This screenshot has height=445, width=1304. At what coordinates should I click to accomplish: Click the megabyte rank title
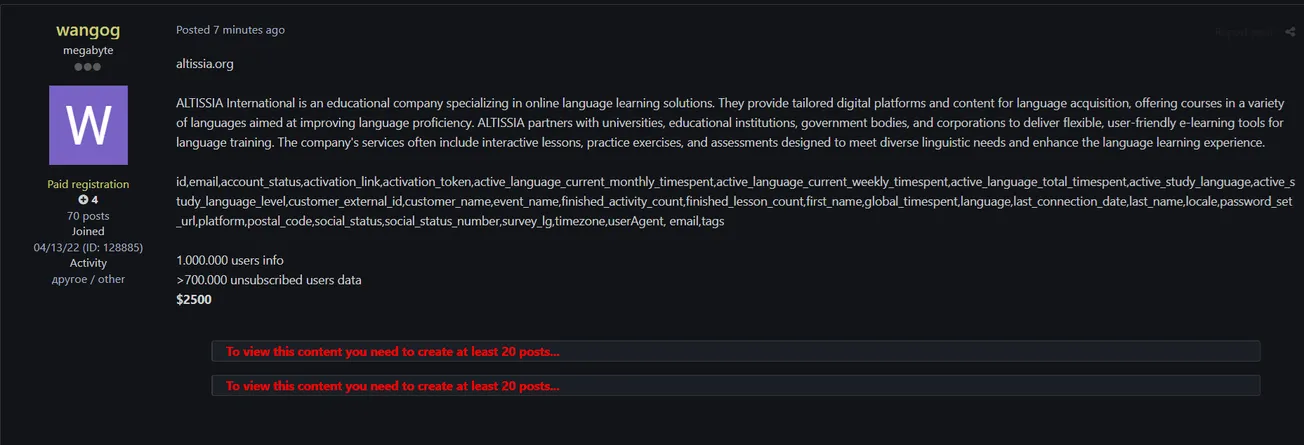pos(88,50)
